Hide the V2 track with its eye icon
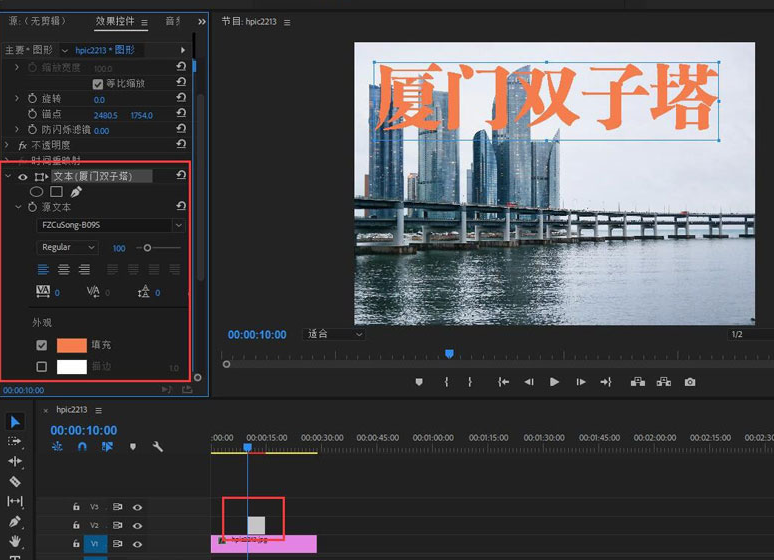Screen dimensions: 774x560 pyautogui.click(x=137, y=525)
